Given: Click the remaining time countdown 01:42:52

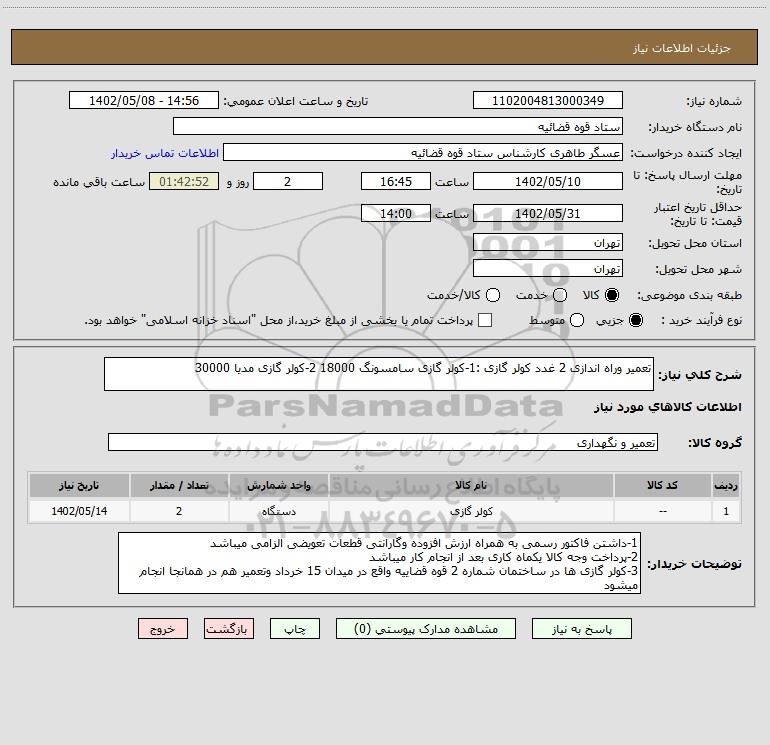Looking at the screenshot, I should click(x=184, y=181).
